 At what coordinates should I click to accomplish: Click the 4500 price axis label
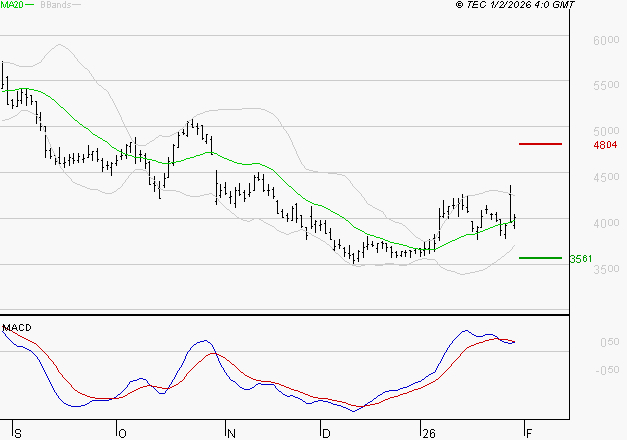[606, 177]
